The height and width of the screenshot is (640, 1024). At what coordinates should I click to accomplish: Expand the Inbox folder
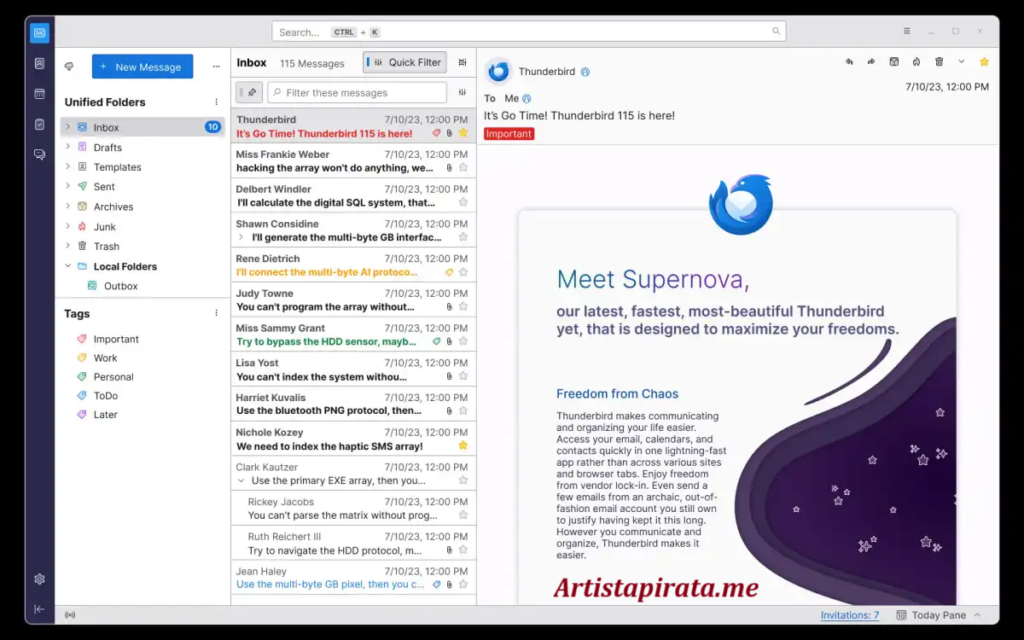coord(68,127)
